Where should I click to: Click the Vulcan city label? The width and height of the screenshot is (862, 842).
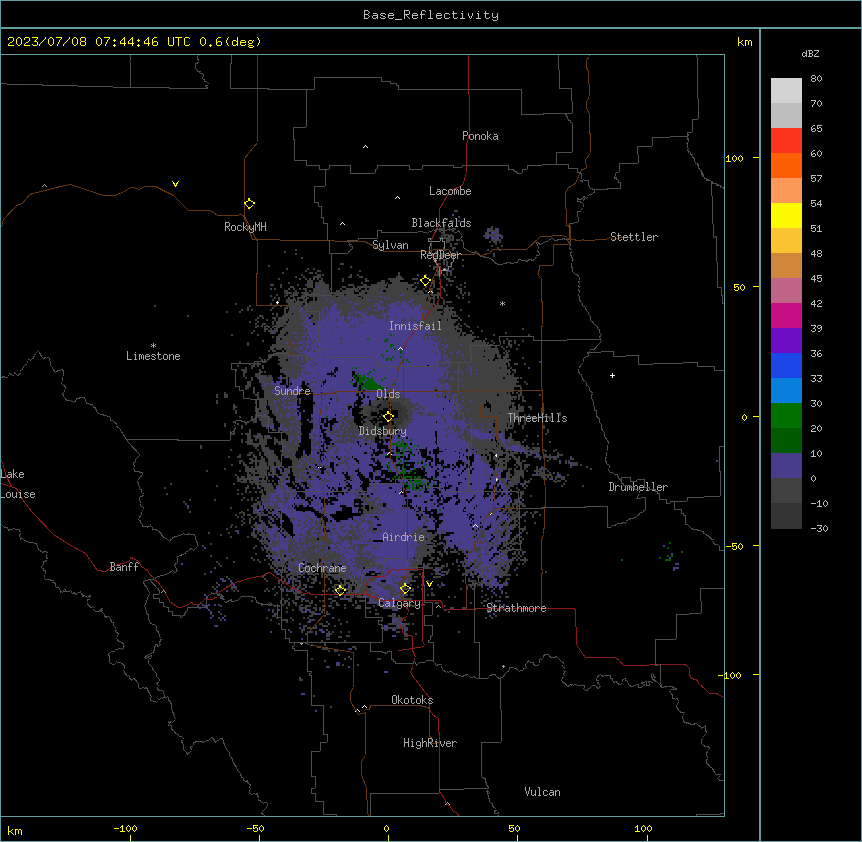542,792
